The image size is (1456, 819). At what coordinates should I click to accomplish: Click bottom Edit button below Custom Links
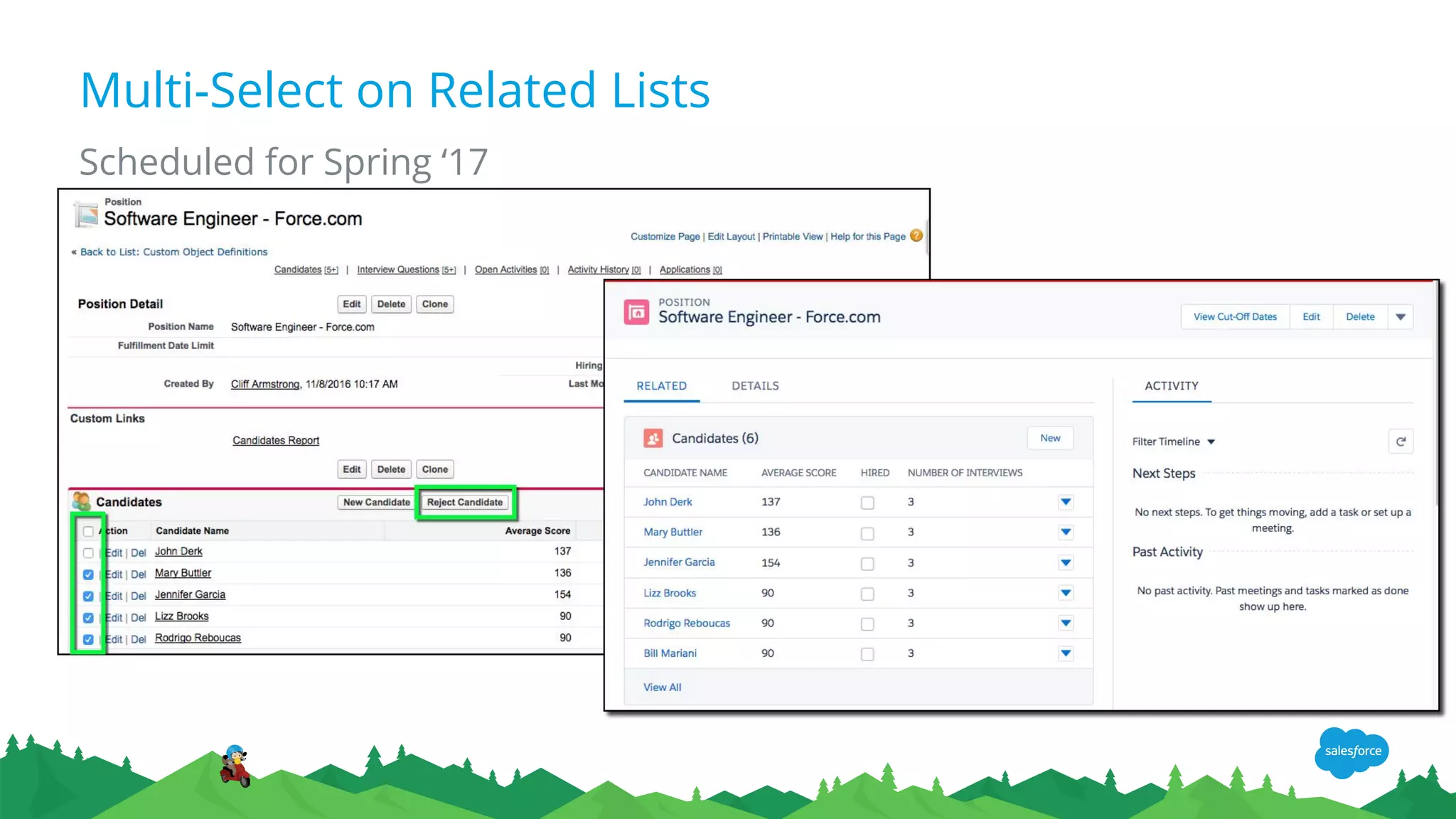tap(351, 469)
